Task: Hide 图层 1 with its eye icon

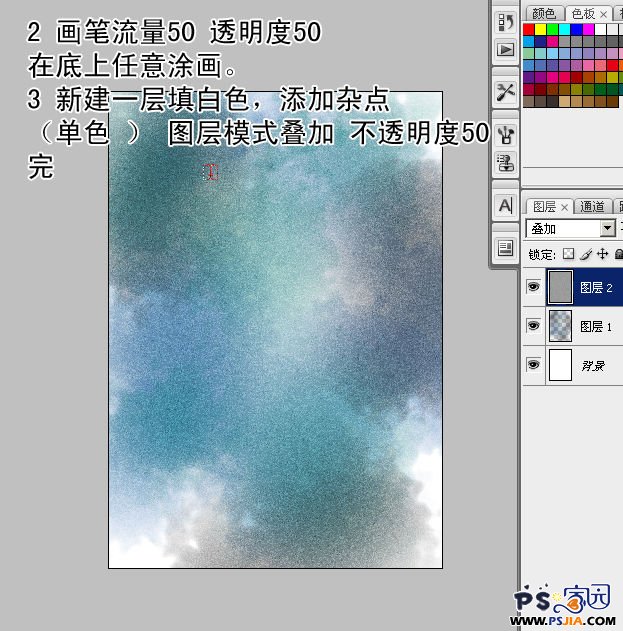Action: click(533, 327)
